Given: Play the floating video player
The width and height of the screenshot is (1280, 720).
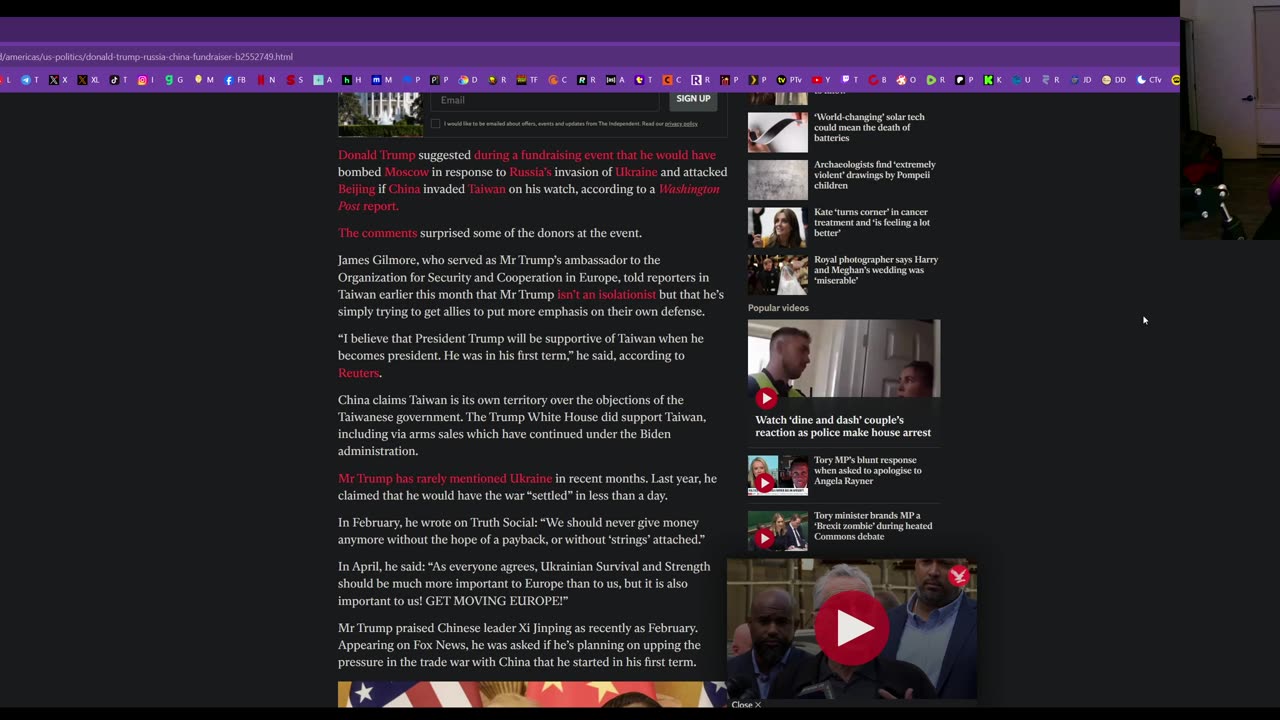Looking at the screenshot, I should click(852, 628).
